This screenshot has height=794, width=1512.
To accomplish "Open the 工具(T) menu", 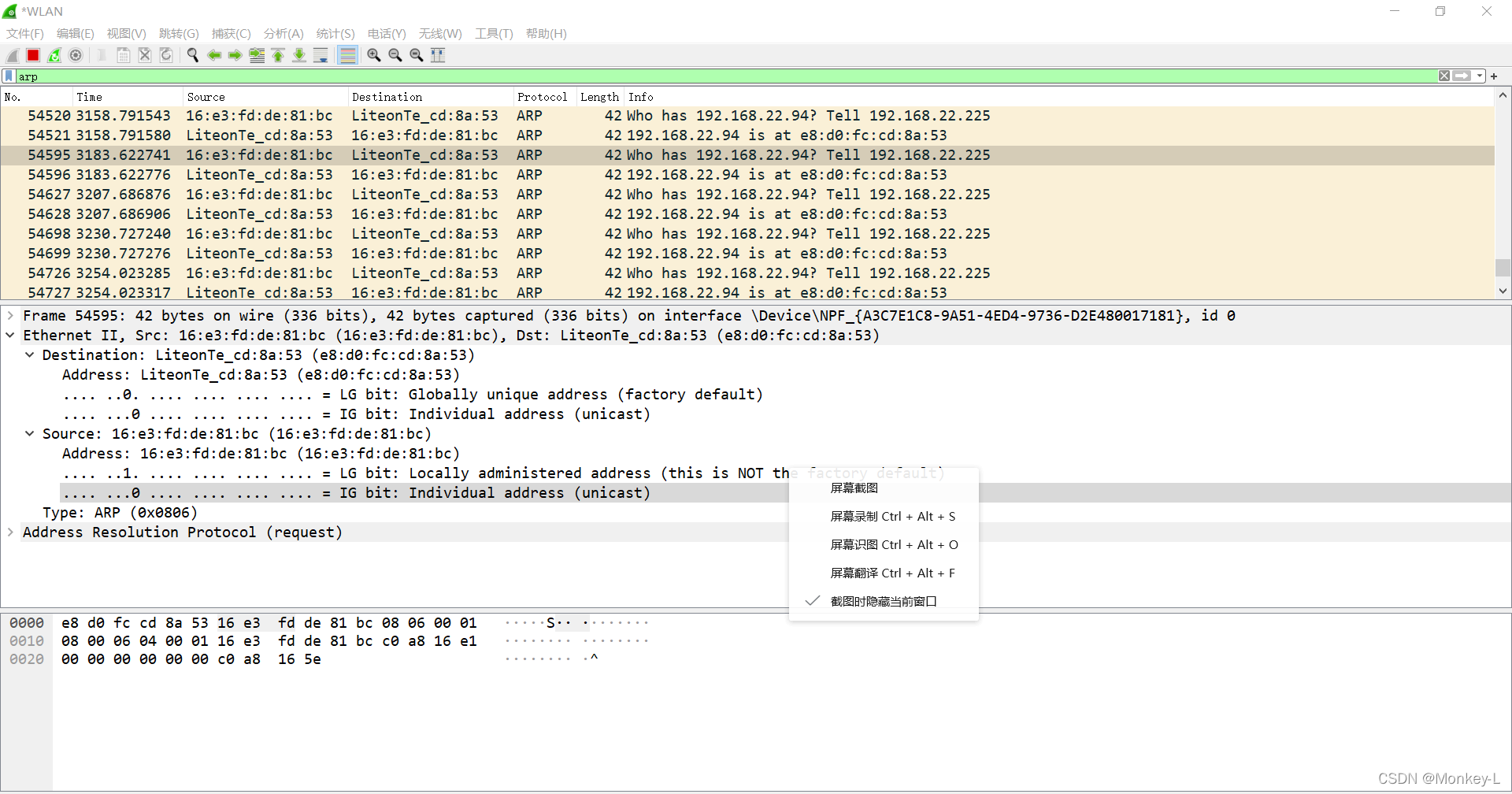I will click(x=494, y=34).
